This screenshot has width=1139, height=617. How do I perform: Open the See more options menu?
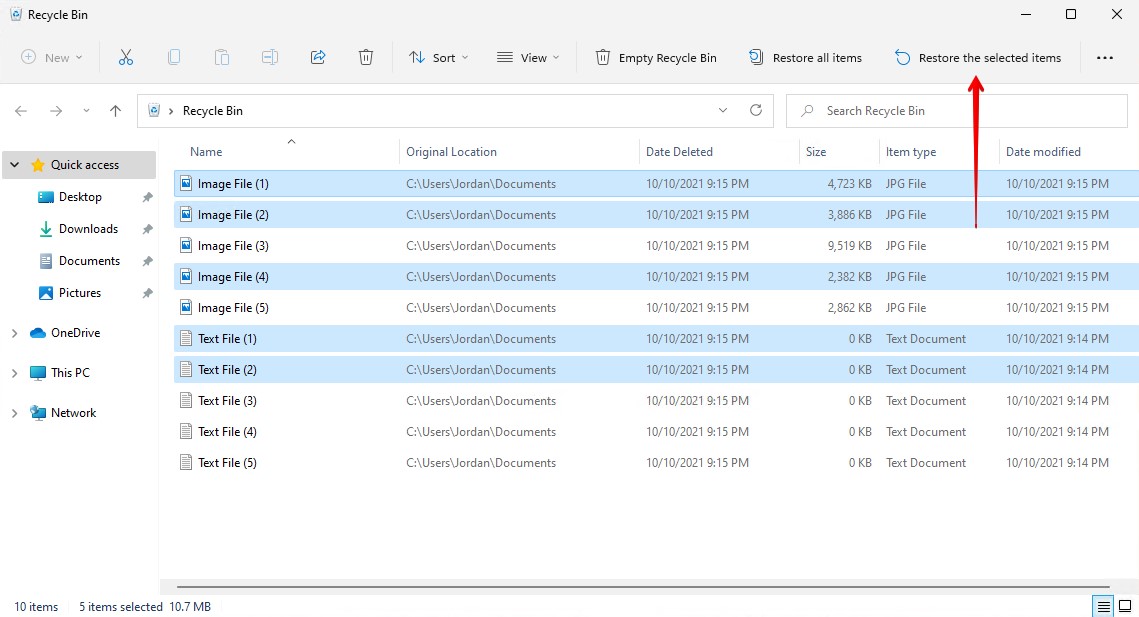pos(1105,57)
